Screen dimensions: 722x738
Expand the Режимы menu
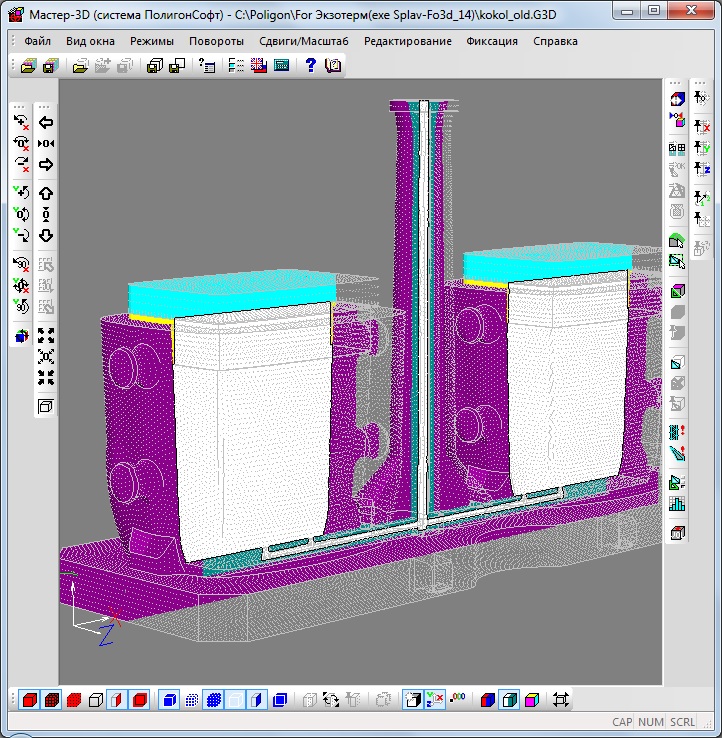tap(151, 42)
